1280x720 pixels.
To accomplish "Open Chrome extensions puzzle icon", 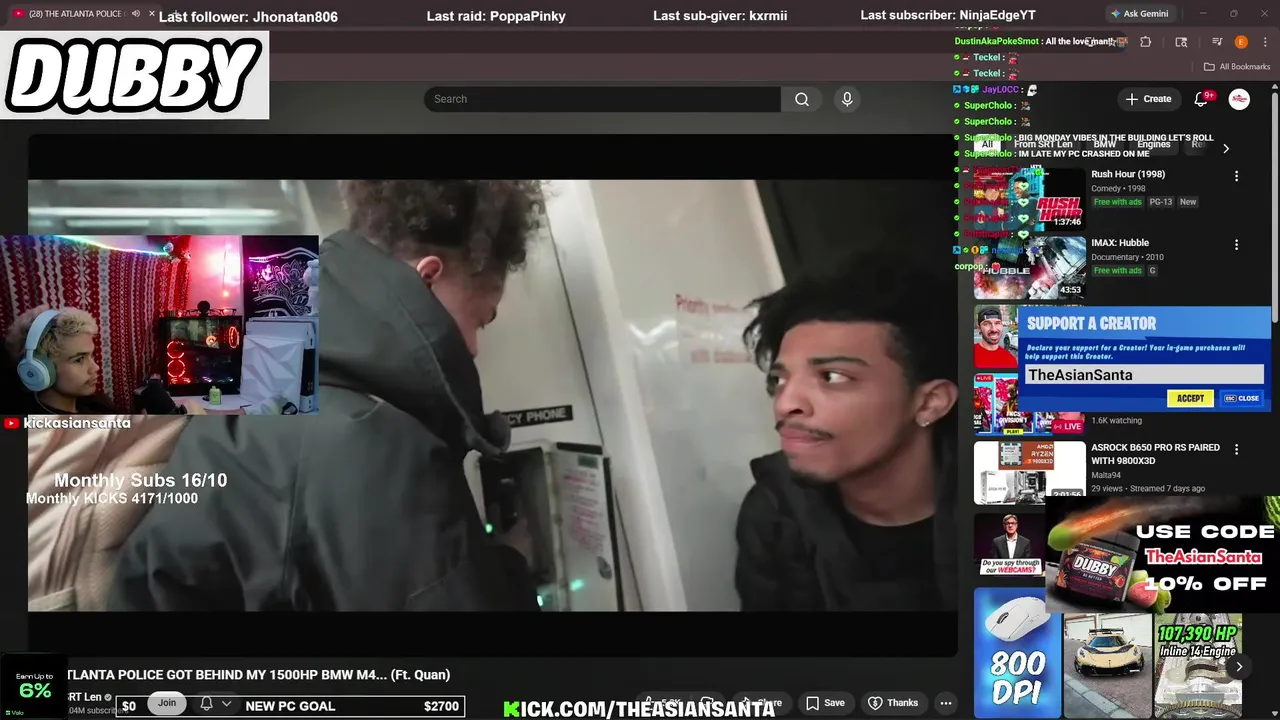I will coord(1146,42).
